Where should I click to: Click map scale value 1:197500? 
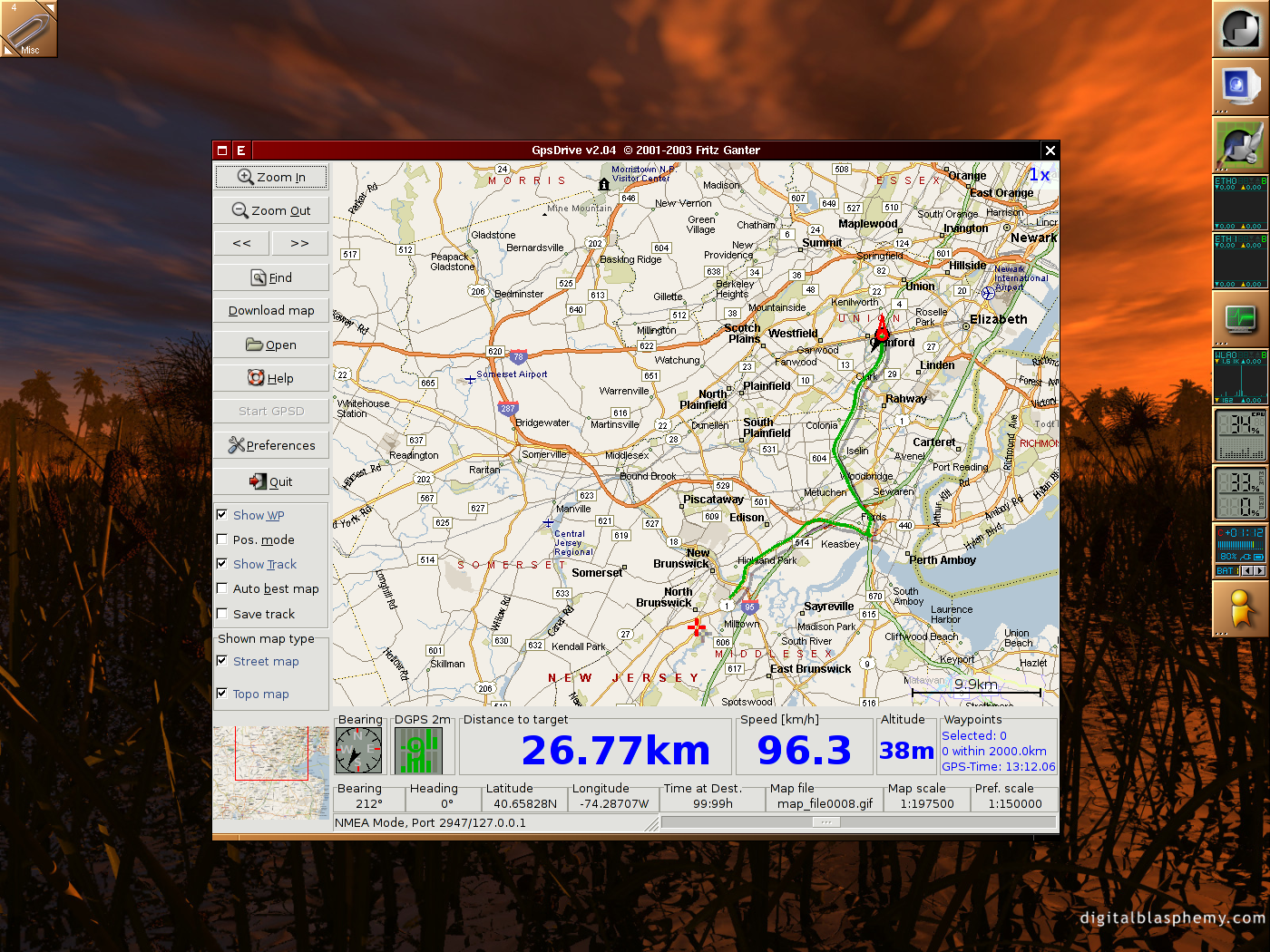click(927, 803)
